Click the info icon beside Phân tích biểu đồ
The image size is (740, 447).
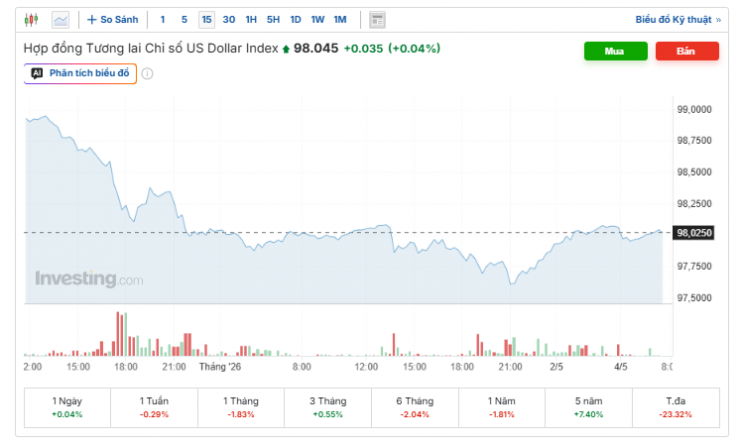(x=147, y=74)
